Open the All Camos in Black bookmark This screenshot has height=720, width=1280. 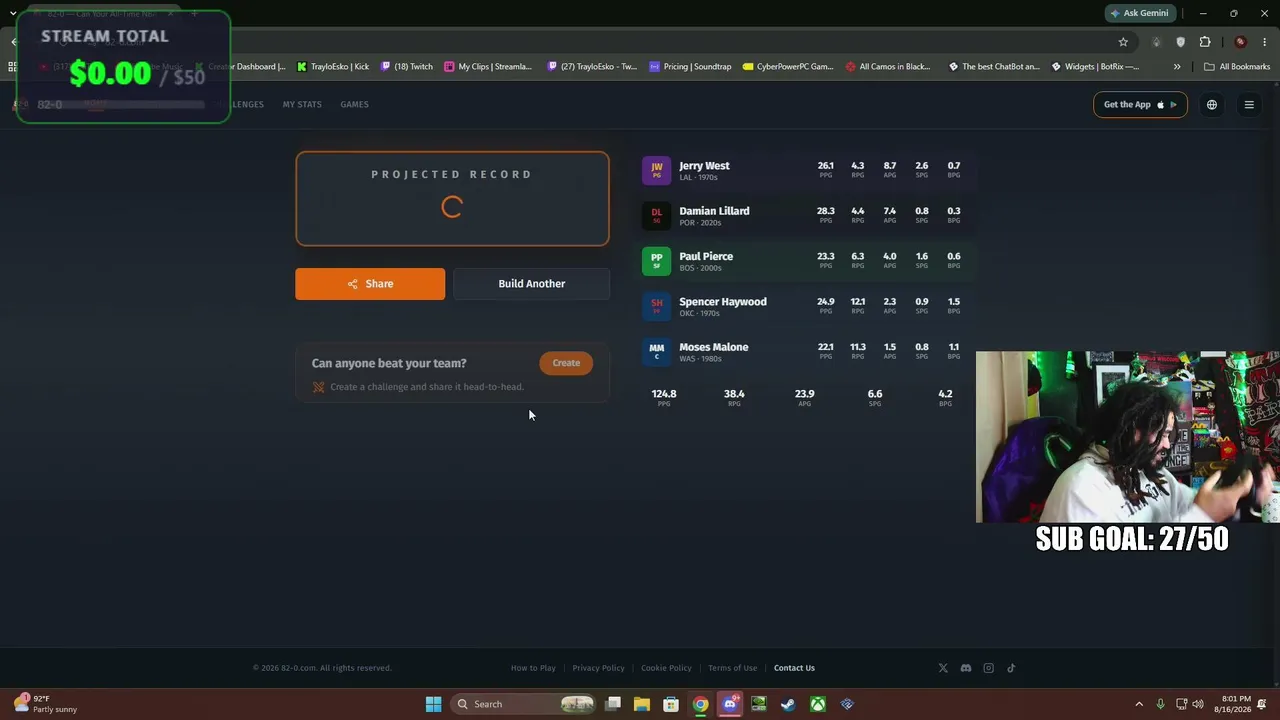click(x=888, y=67)
